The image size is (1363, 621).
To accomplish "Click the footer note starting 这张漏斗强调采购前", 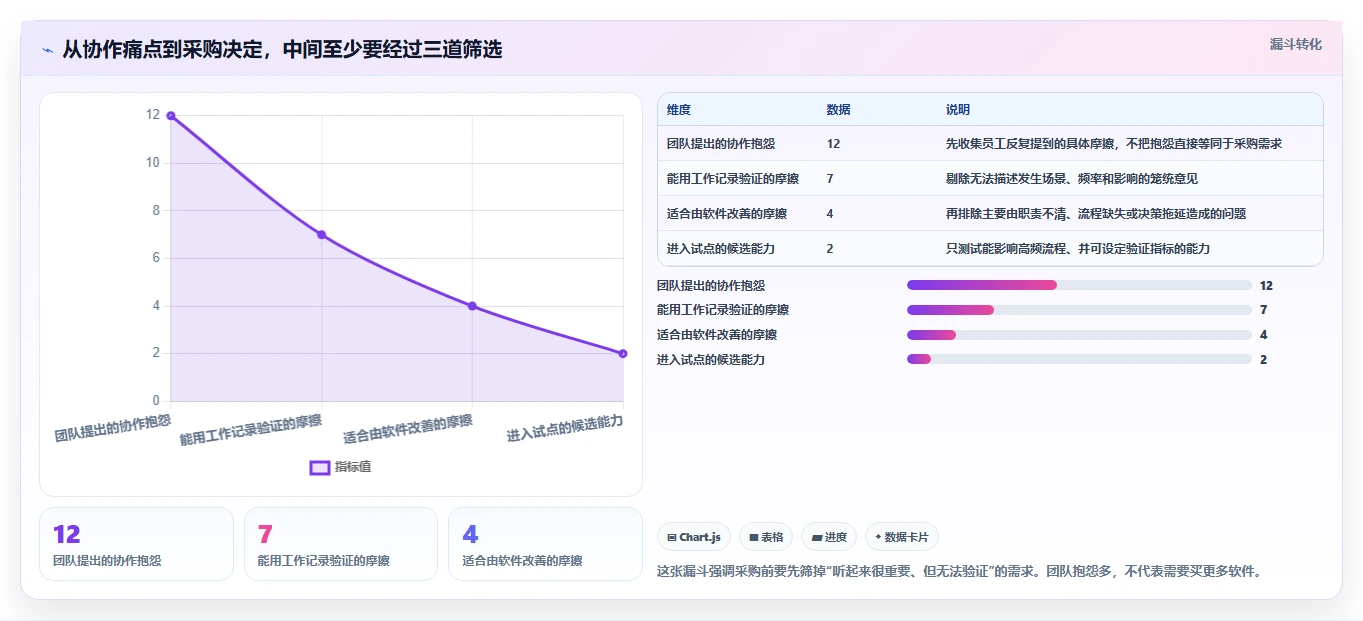I will tap(959, 572).
